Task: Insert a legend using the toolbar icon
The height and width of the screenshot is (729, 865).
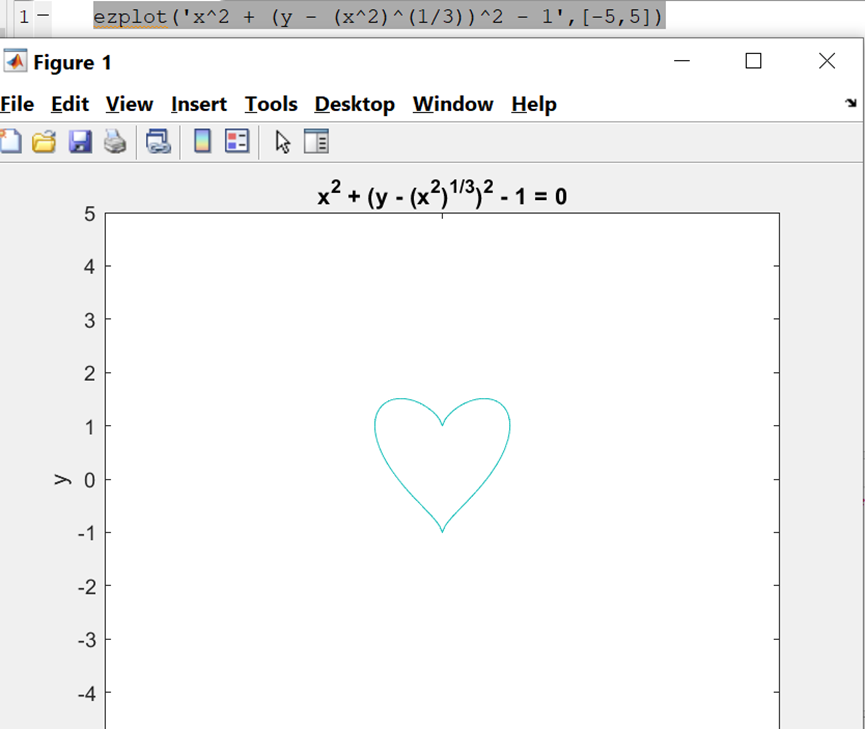Action: click(237, 141)
